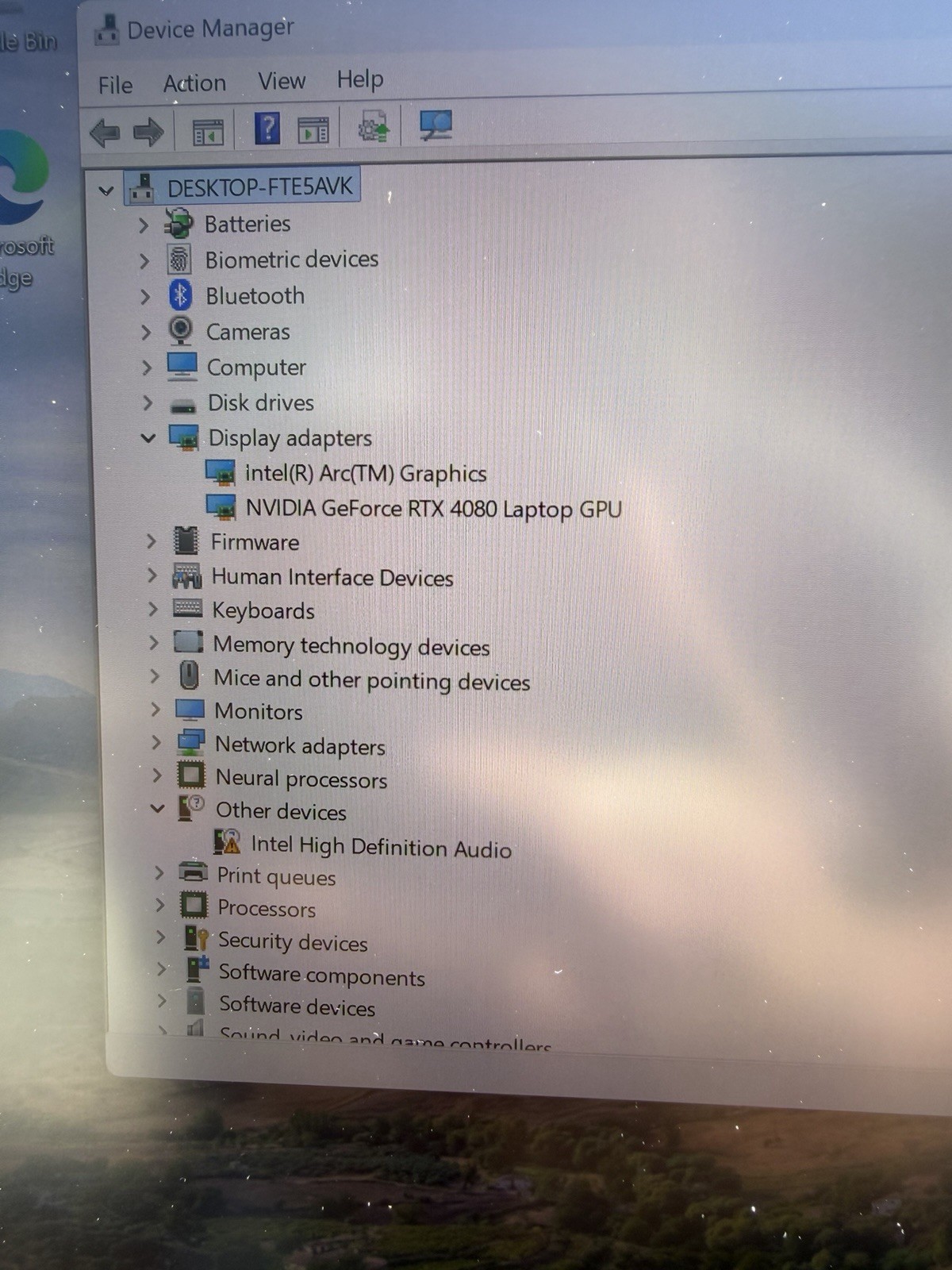This screenshot has width=952, height=1270.
Task: Expand the Neural processors category
Action: [156, 775]
